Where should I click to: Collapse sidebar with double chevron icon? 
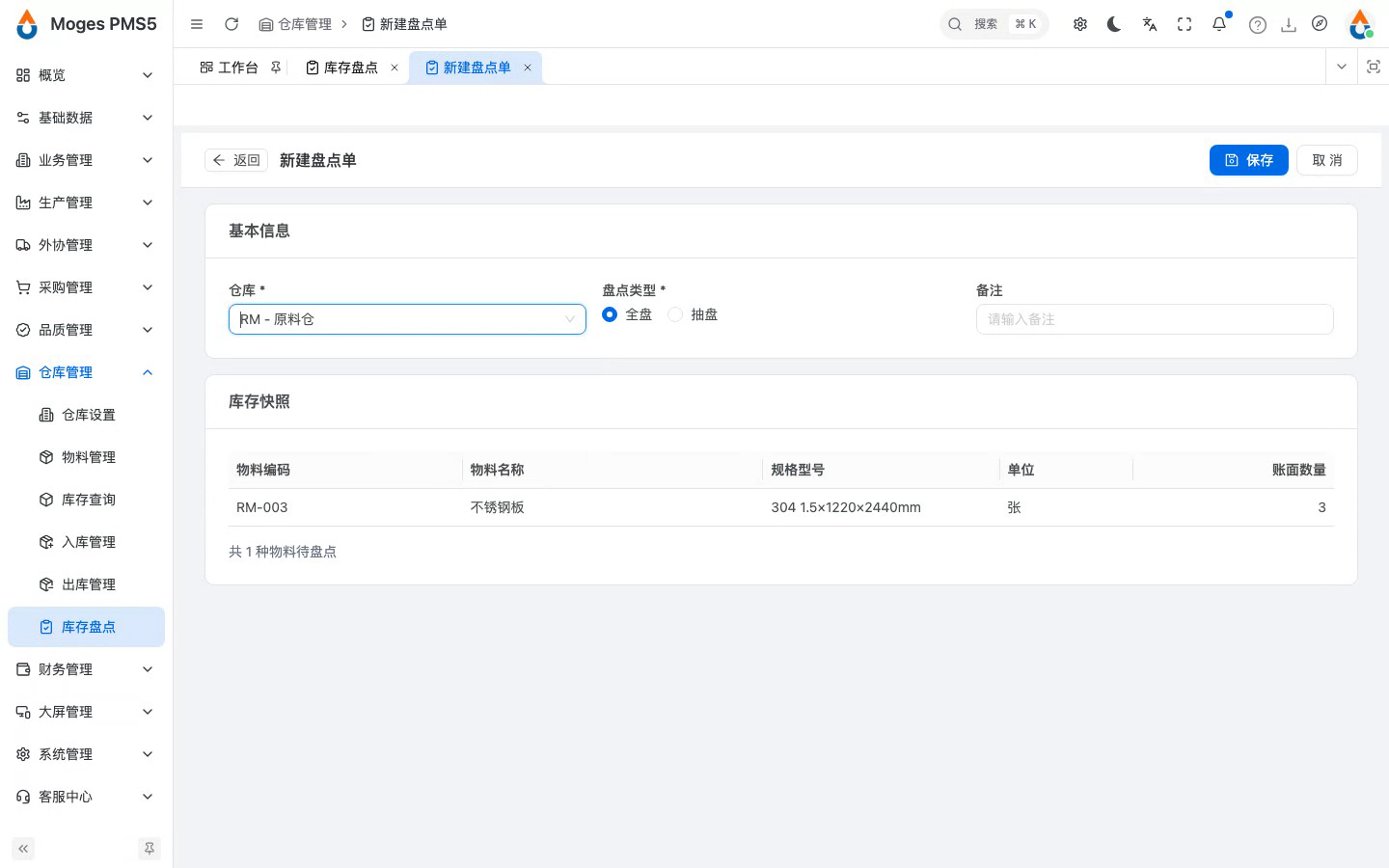point(23,849)
